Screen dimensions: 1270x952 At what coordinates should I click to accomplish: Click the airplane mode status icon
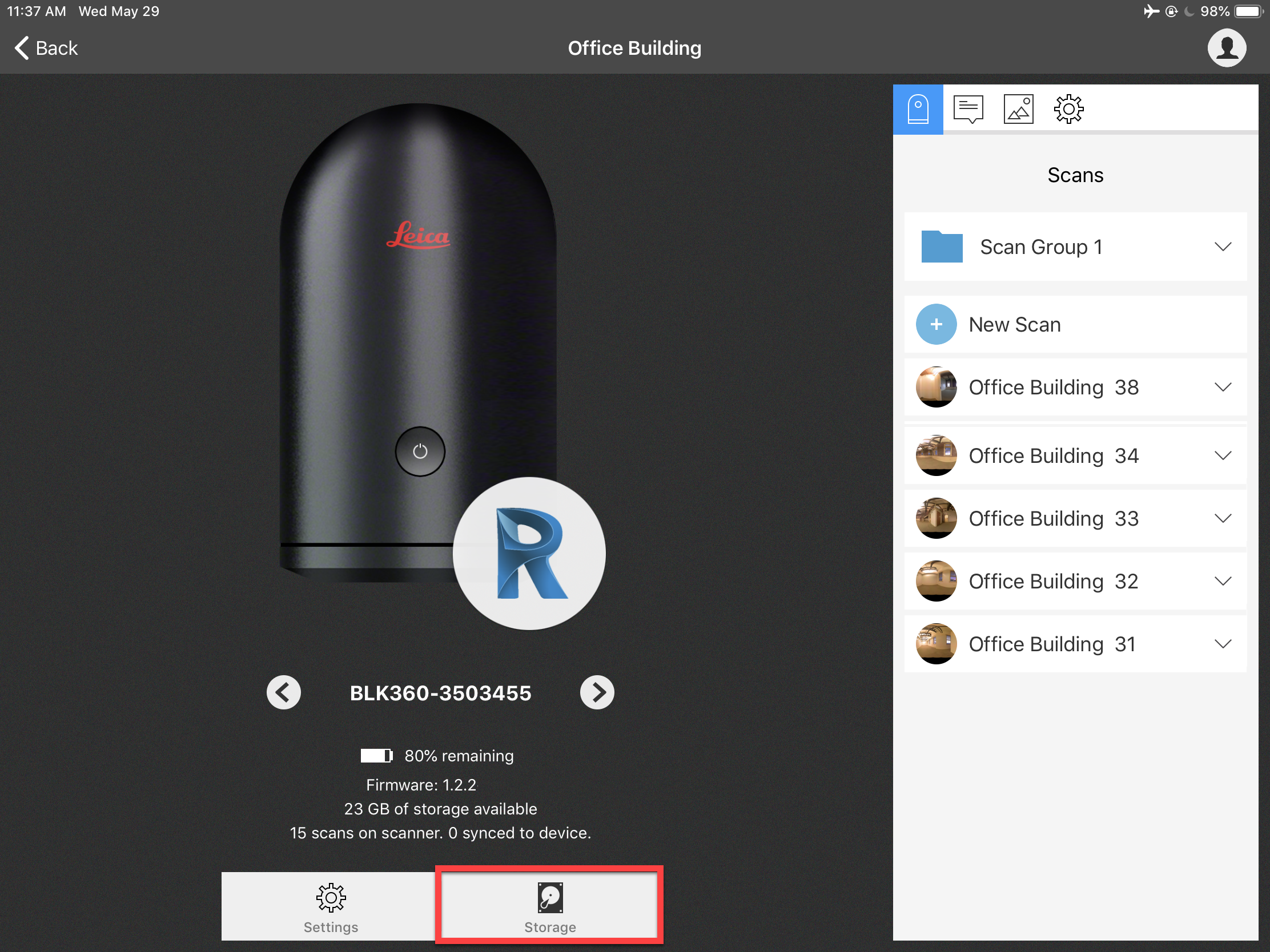(x=1151, y=11)
